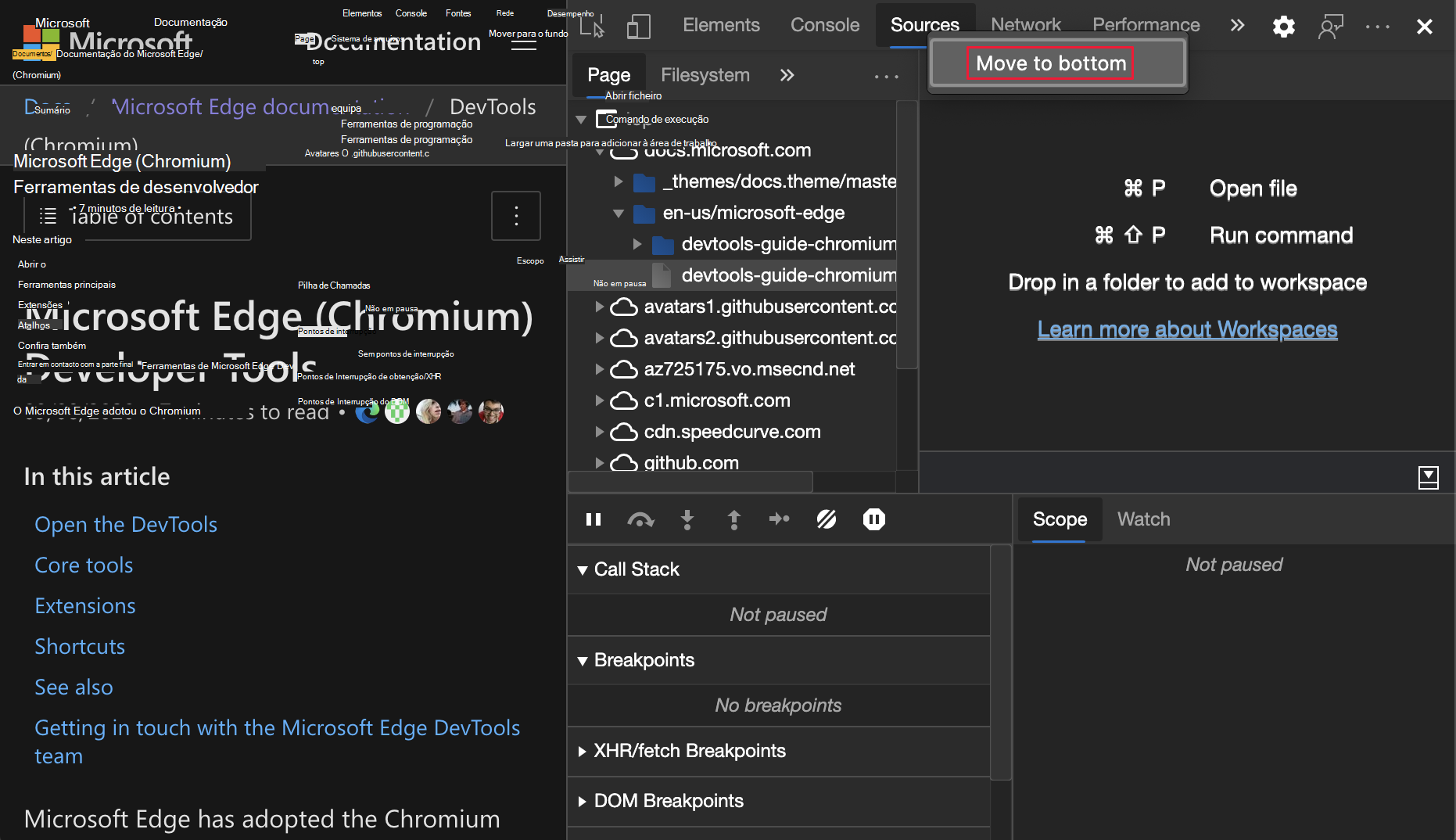
Task: Expand c1.microsoft.com domain
Action: (x=600, y=400)
